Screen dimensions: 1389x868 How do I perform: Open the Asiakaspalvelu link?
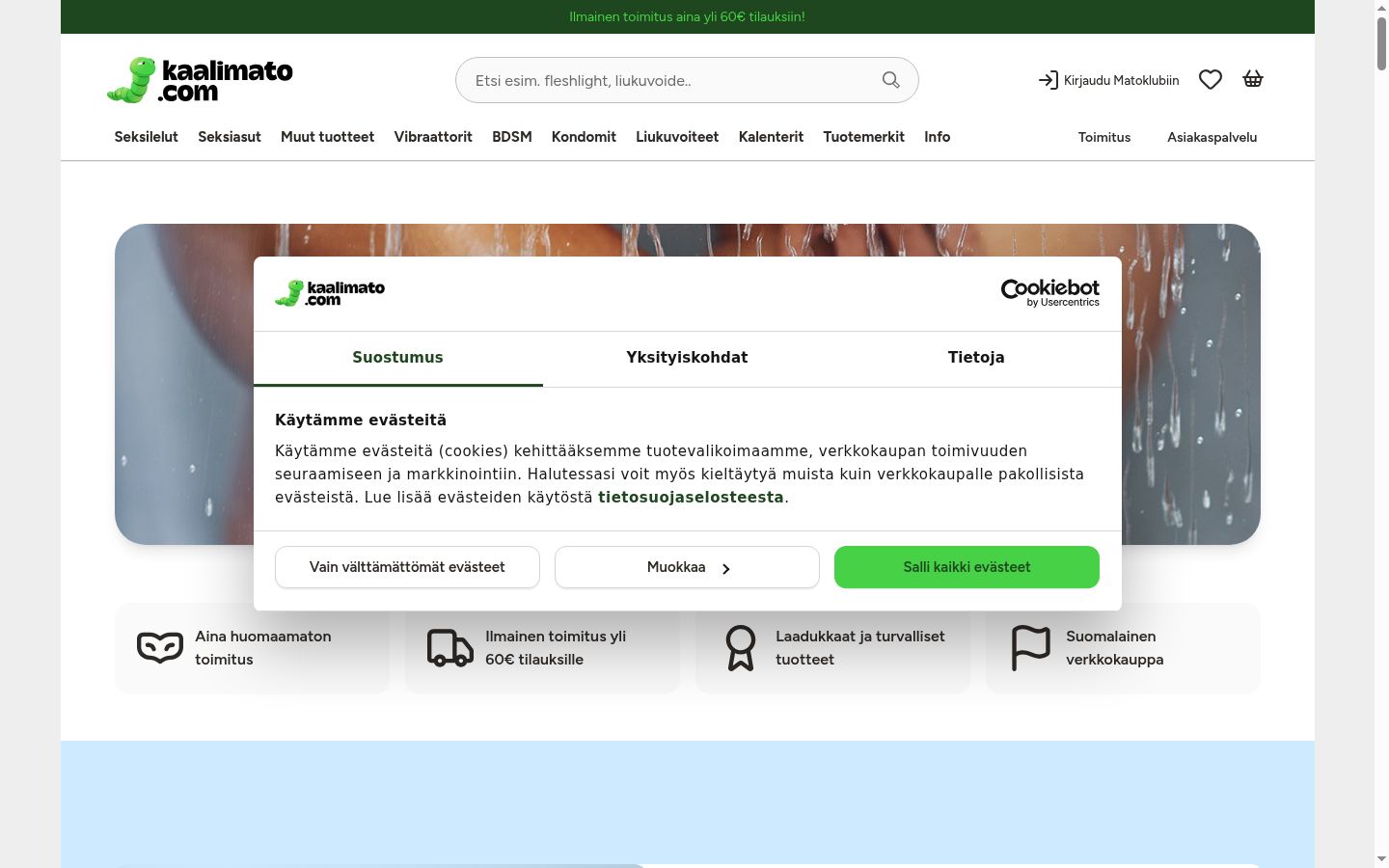[1212, 137]
